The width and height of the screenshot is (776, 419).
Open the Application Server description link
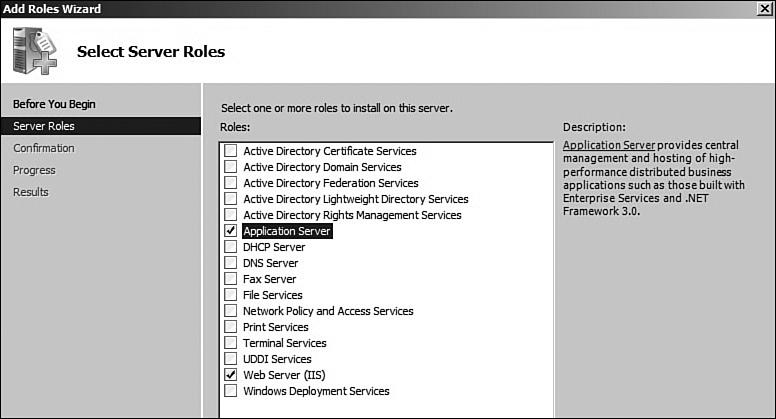pyautogui.click(x=609, y=145)
